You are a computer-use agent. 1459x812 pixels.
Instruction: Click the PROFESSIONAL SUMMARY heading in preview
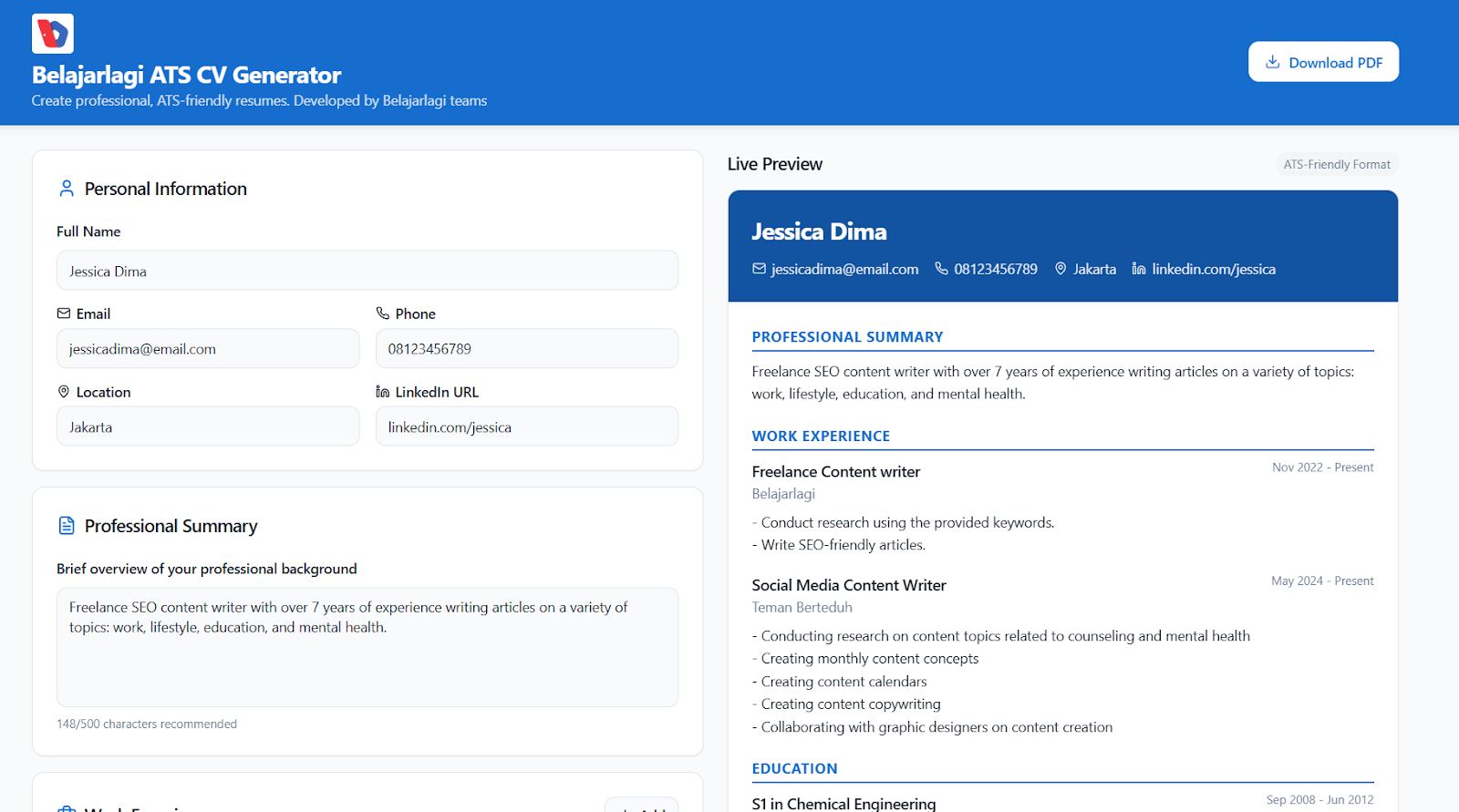847,337
